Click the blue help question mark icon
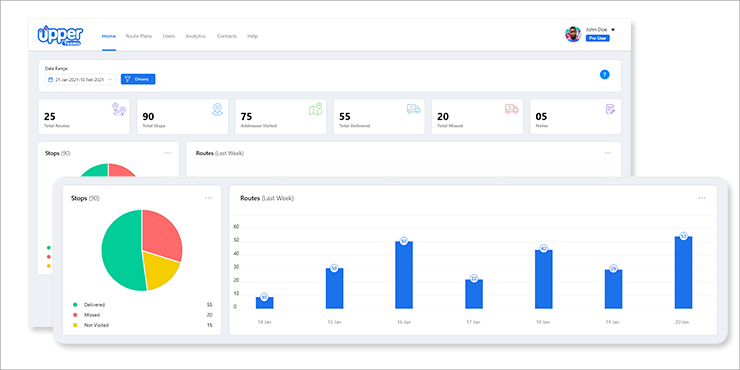The height and width of the screenshot is (370, 740). point(605,74)
